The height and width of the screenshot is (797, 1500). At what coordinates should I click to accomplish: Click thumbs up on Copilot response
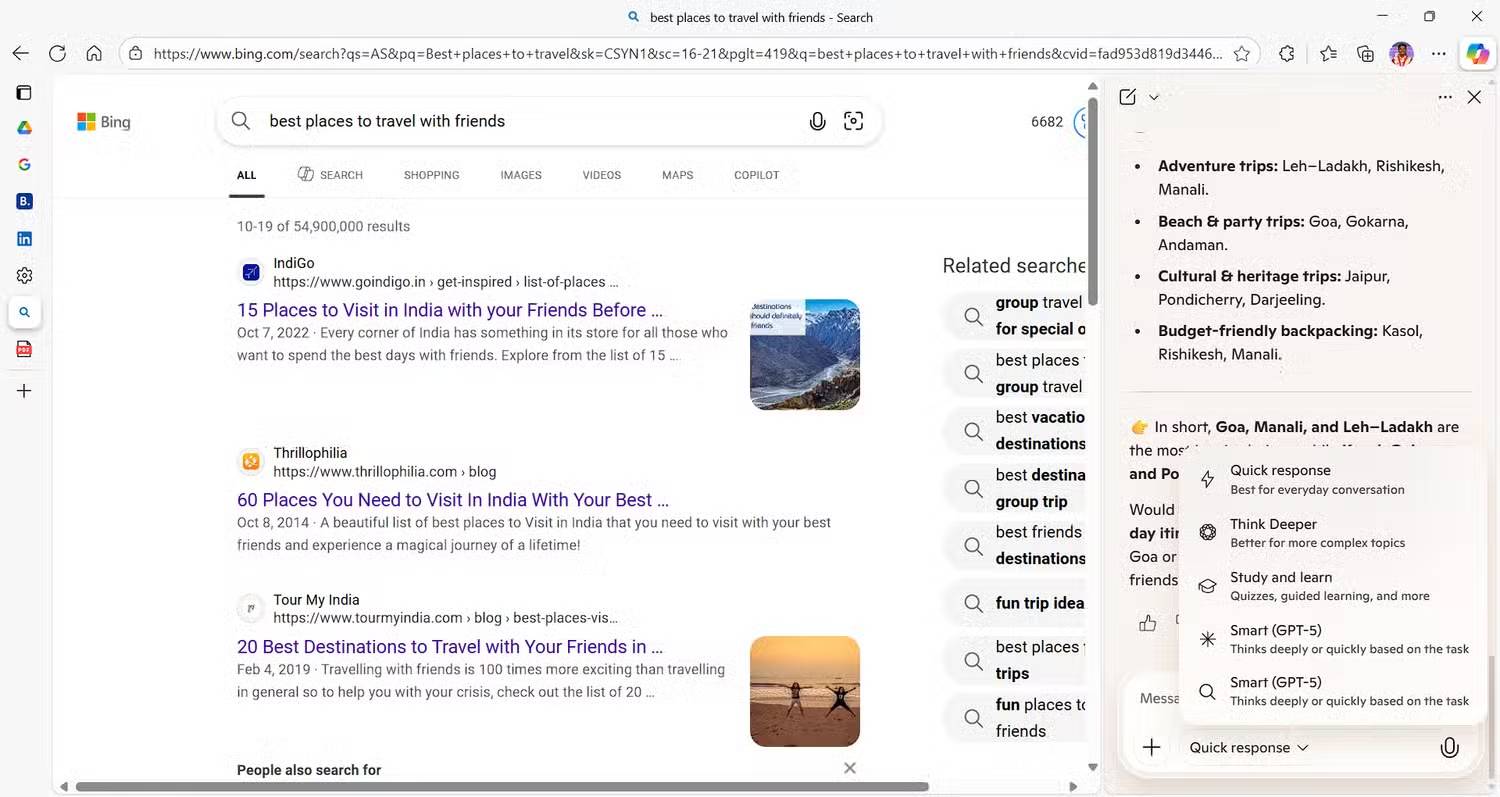[x=1147, y=624]
